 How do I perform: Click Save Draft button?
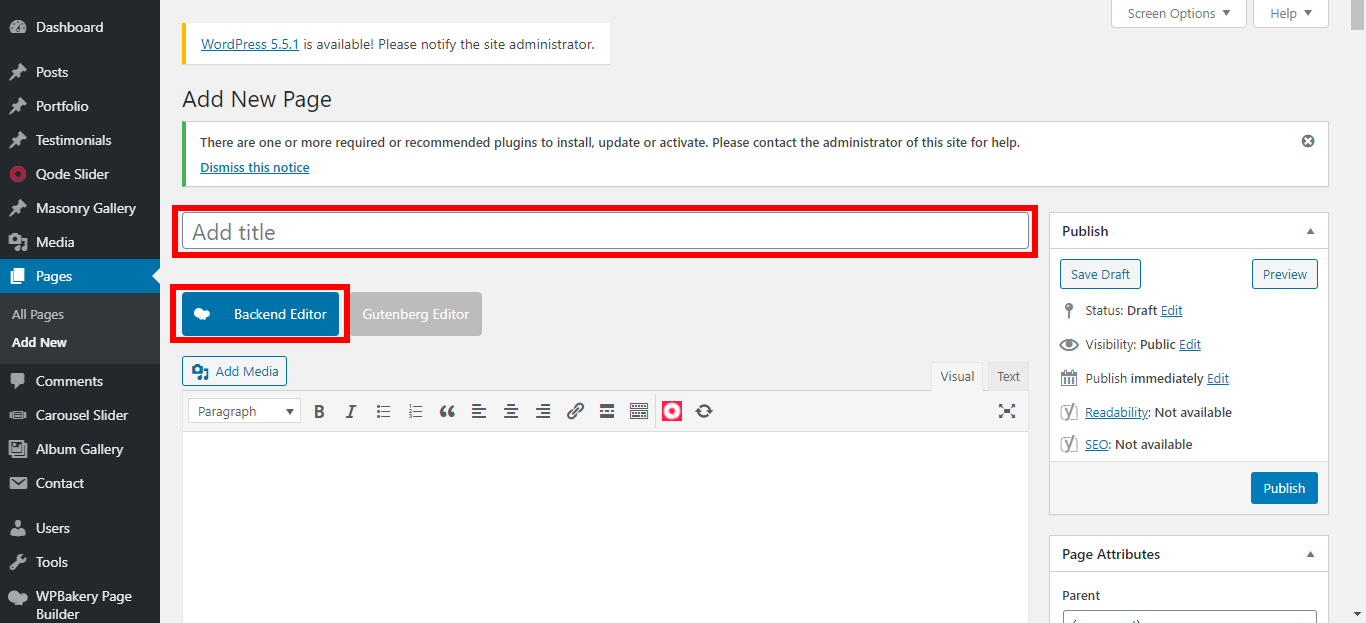tap(1100, 274)
